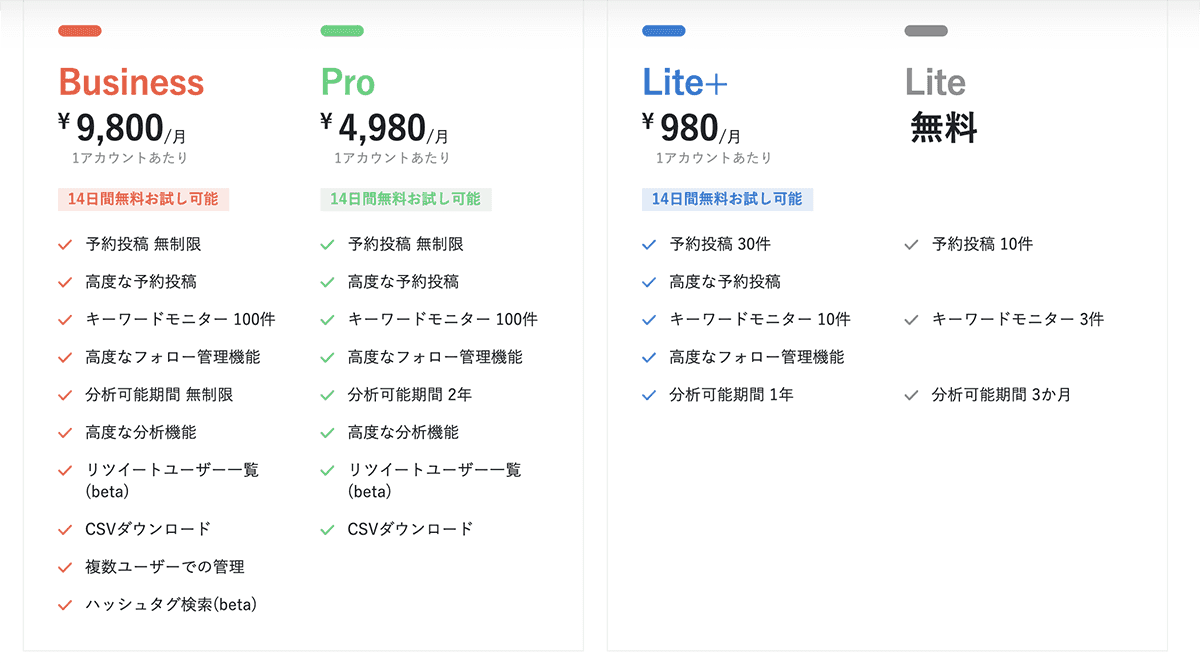
Task: Click the blue 14日間無料お試し可能 badge under Lite+
Action: tap(728, 199)
